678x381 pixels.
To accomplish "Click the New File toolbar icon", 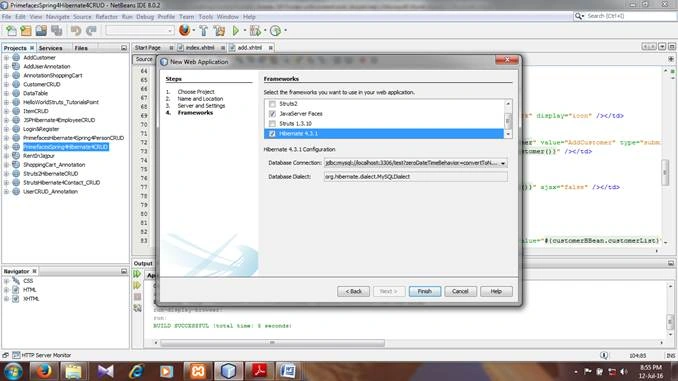I will (x=11, y=31).
